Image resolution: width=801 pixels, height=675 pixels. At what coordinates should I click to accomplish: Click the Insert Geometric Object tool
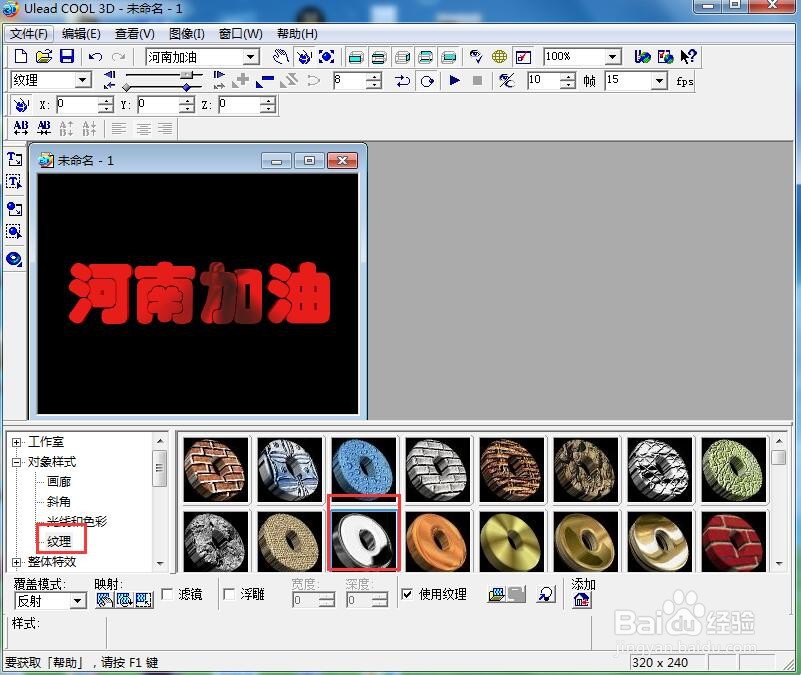[x=14, y=259]
